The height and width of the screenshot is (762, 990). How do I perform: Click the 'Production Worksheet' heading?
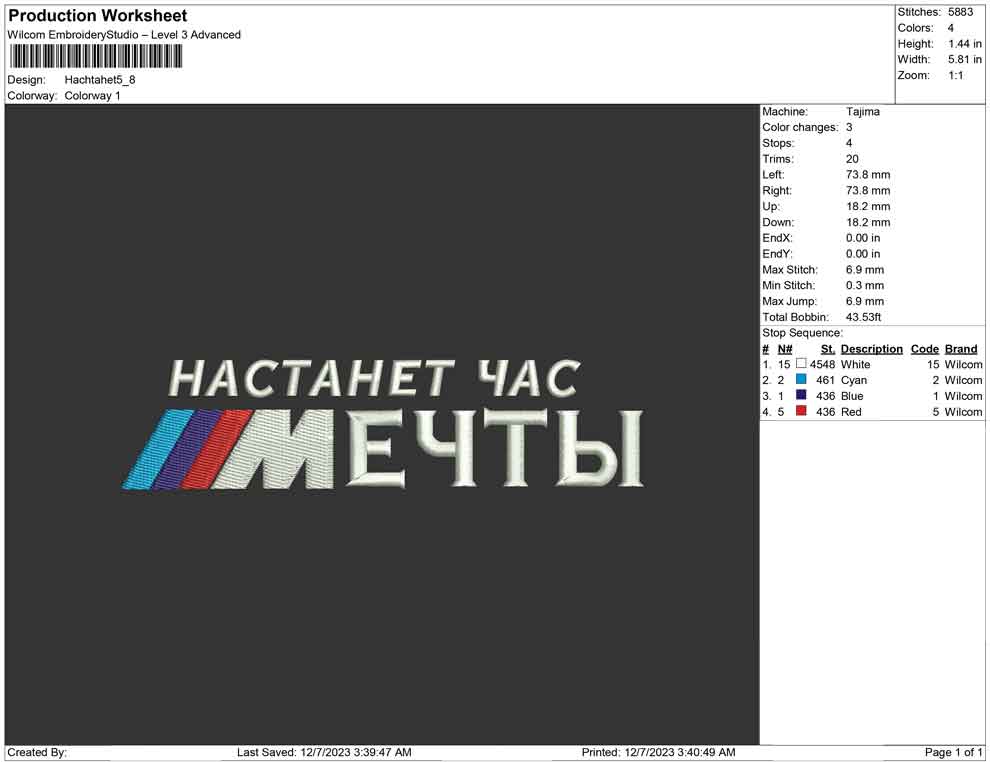coord(98,16)
